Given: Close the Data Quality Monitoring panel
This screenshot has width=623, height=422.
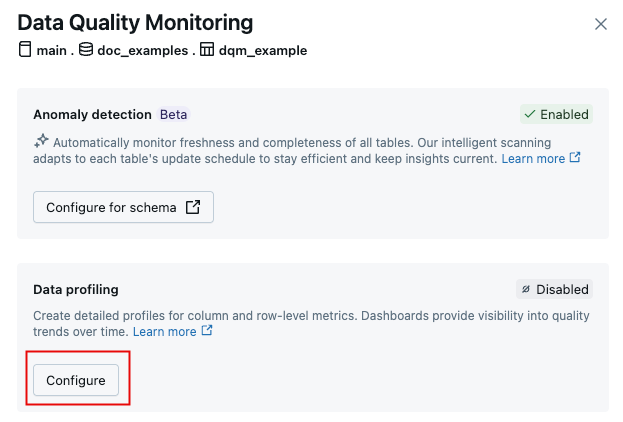Looking at the screenshot, I should click(601, 24).
